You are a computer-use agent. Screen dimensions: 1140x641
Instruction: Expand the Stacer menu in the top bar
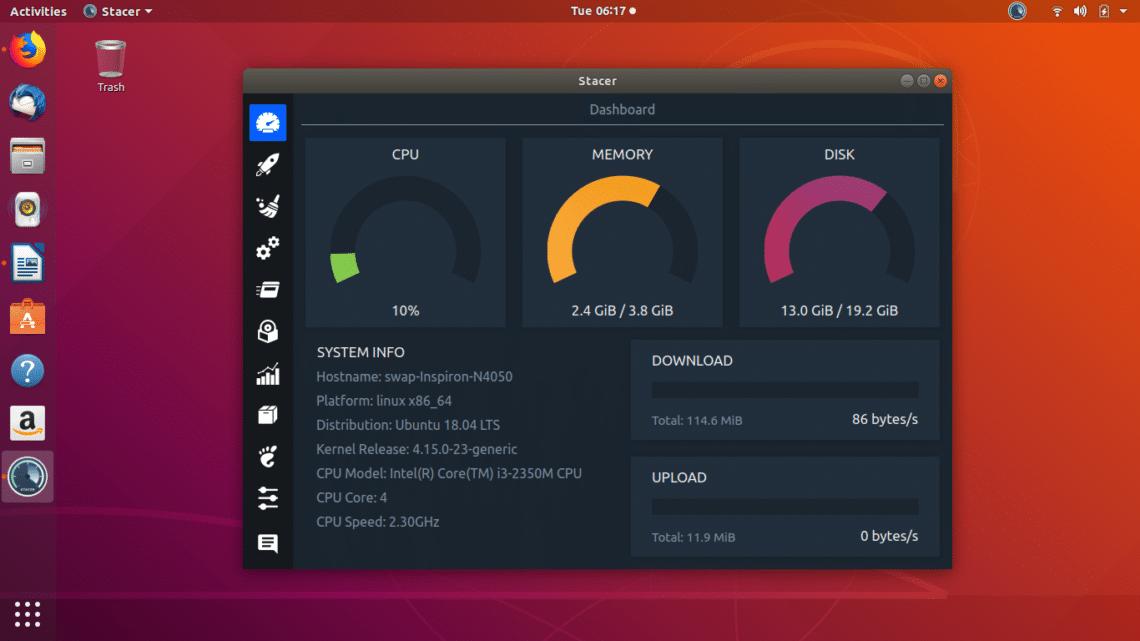[x=117, y=11]
